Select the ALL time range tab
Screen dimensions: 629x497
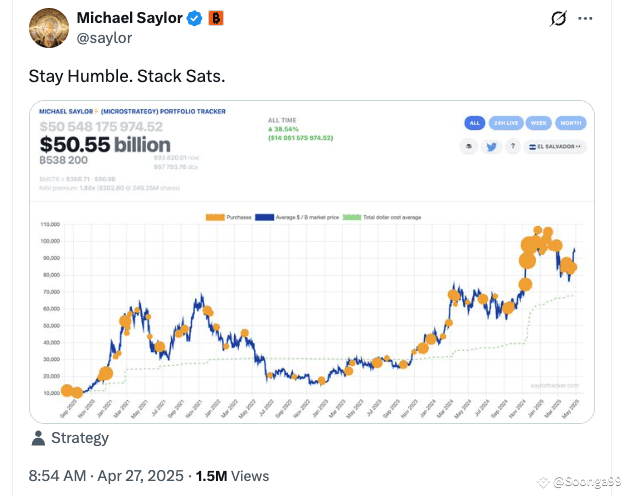(x=475, y=123)
